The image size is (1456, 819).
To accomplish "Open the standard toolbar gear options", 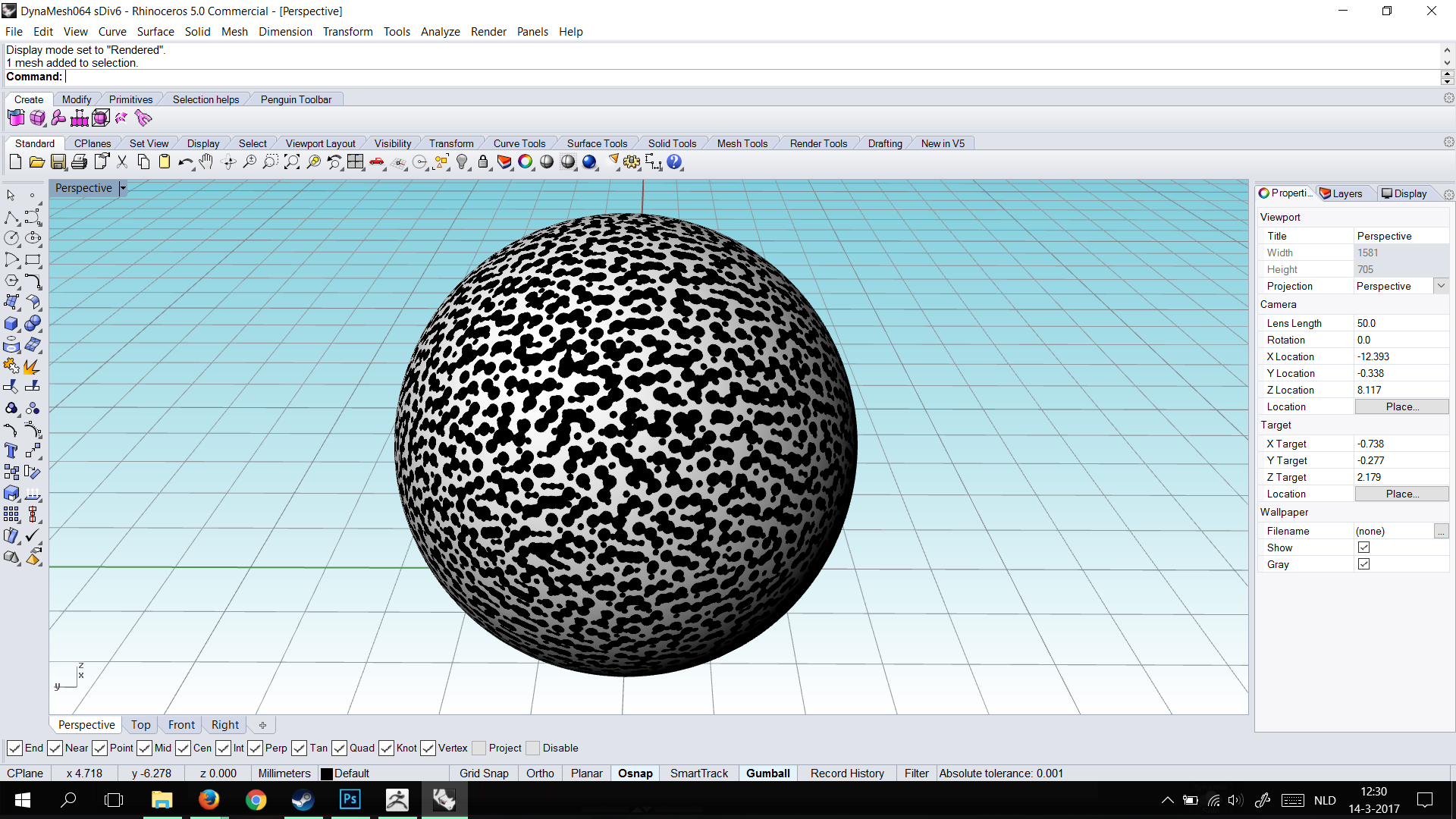I will (1448, 143).
